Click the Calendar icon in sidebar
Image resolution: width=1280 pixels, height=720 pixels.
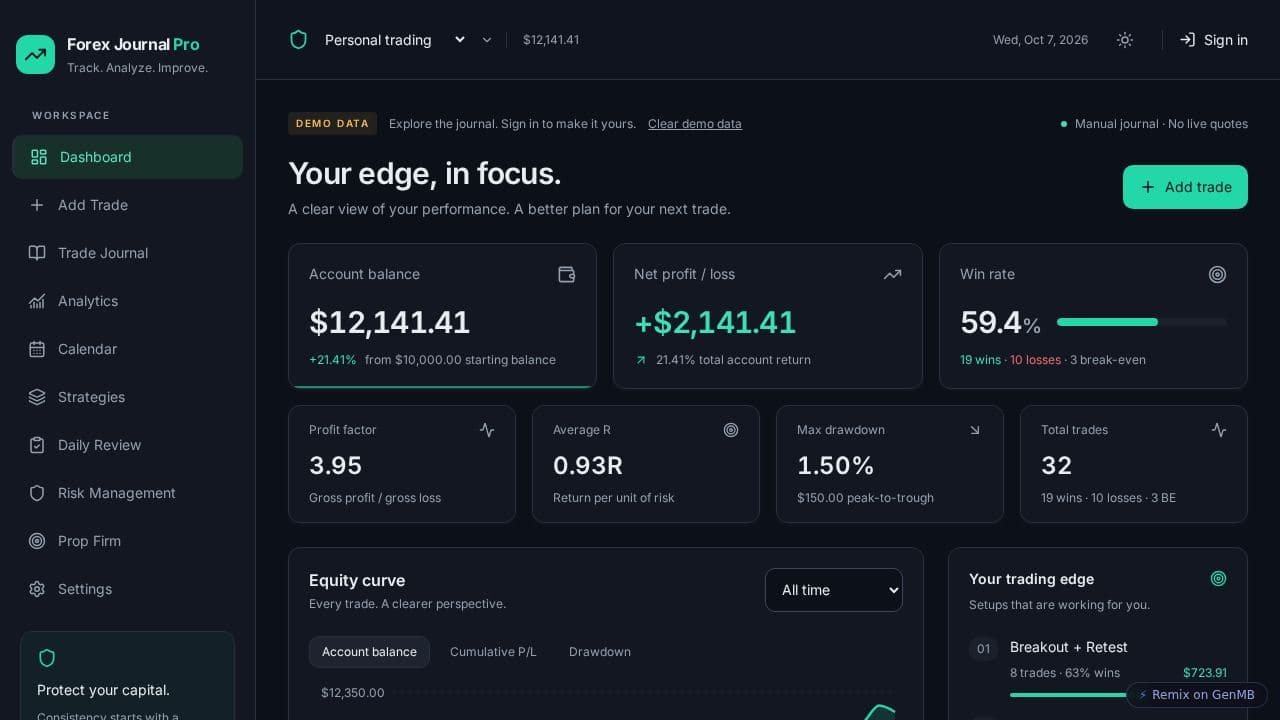click(37, 349)
